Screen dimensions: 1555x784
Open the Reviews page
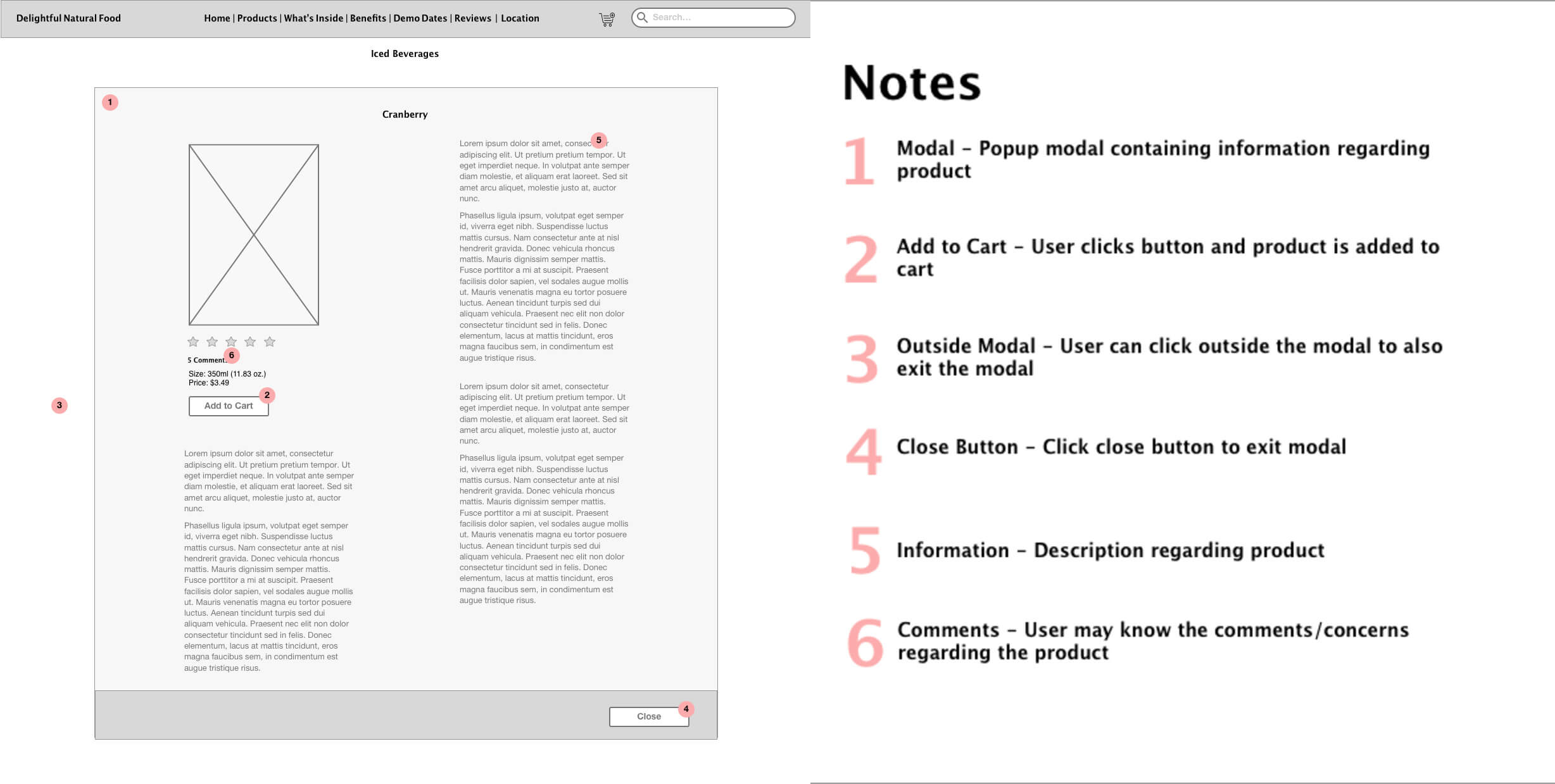click(473, 18)
